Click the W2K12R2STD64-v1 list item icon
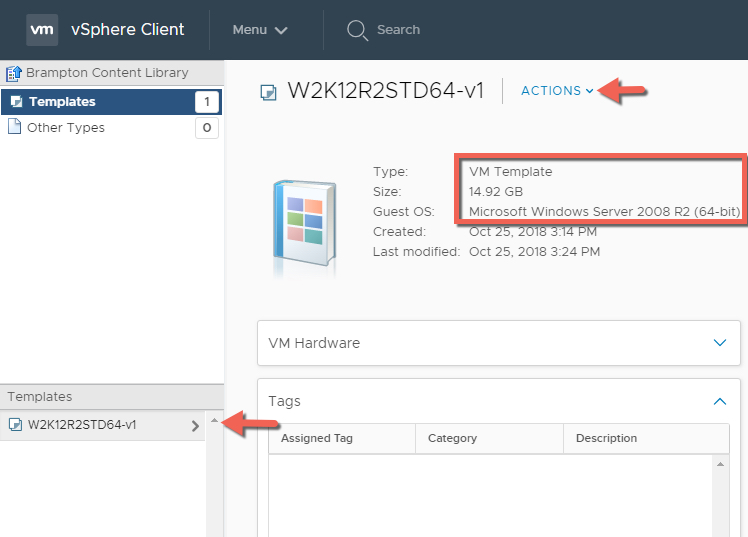The image size is (748, 537). pos(15,425)
